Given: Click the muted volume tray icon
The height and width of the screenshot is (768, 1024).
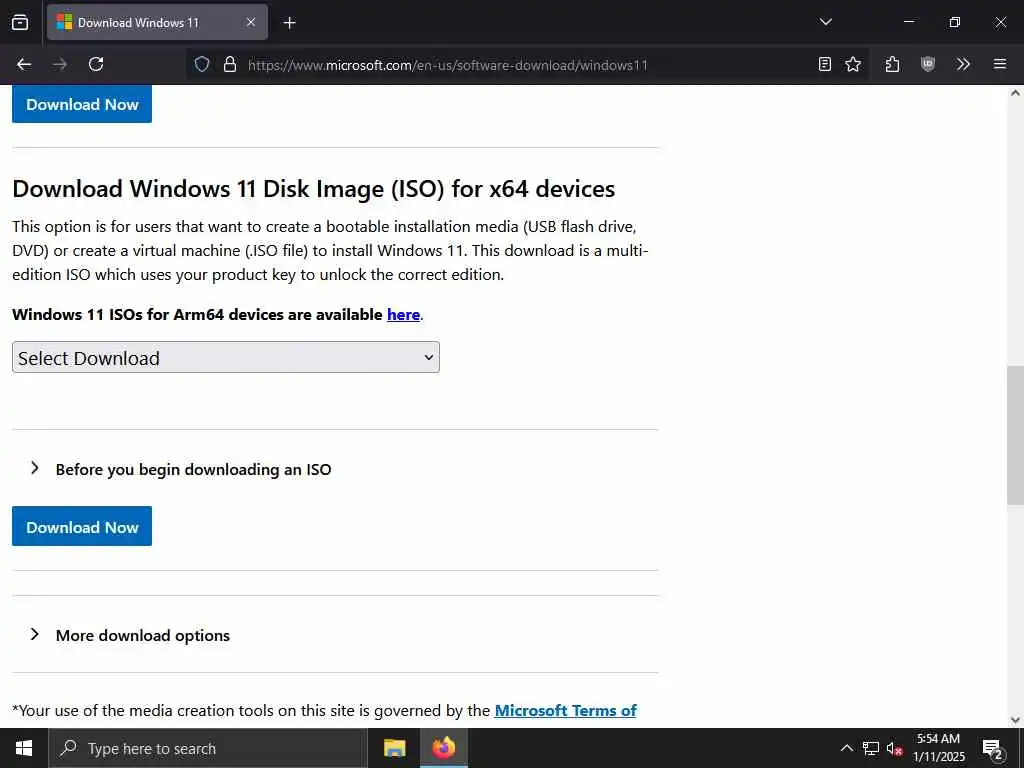Looking at the screenshot, I should [894, 748].
